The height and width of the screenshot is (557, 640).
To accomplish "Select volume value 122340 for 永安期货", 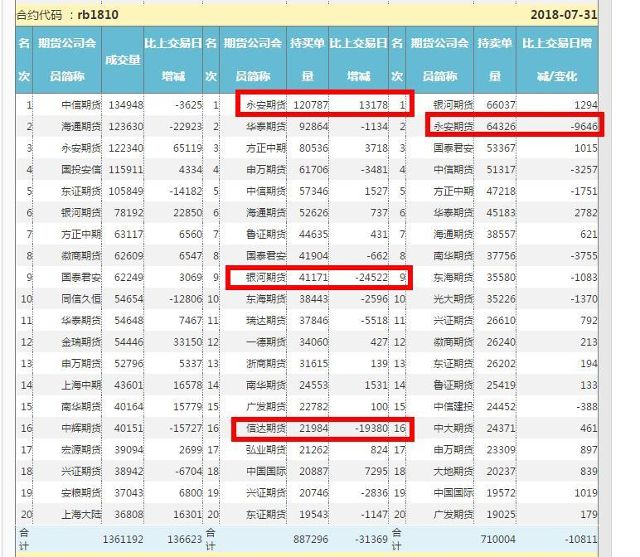I will [x=126, y=148].
